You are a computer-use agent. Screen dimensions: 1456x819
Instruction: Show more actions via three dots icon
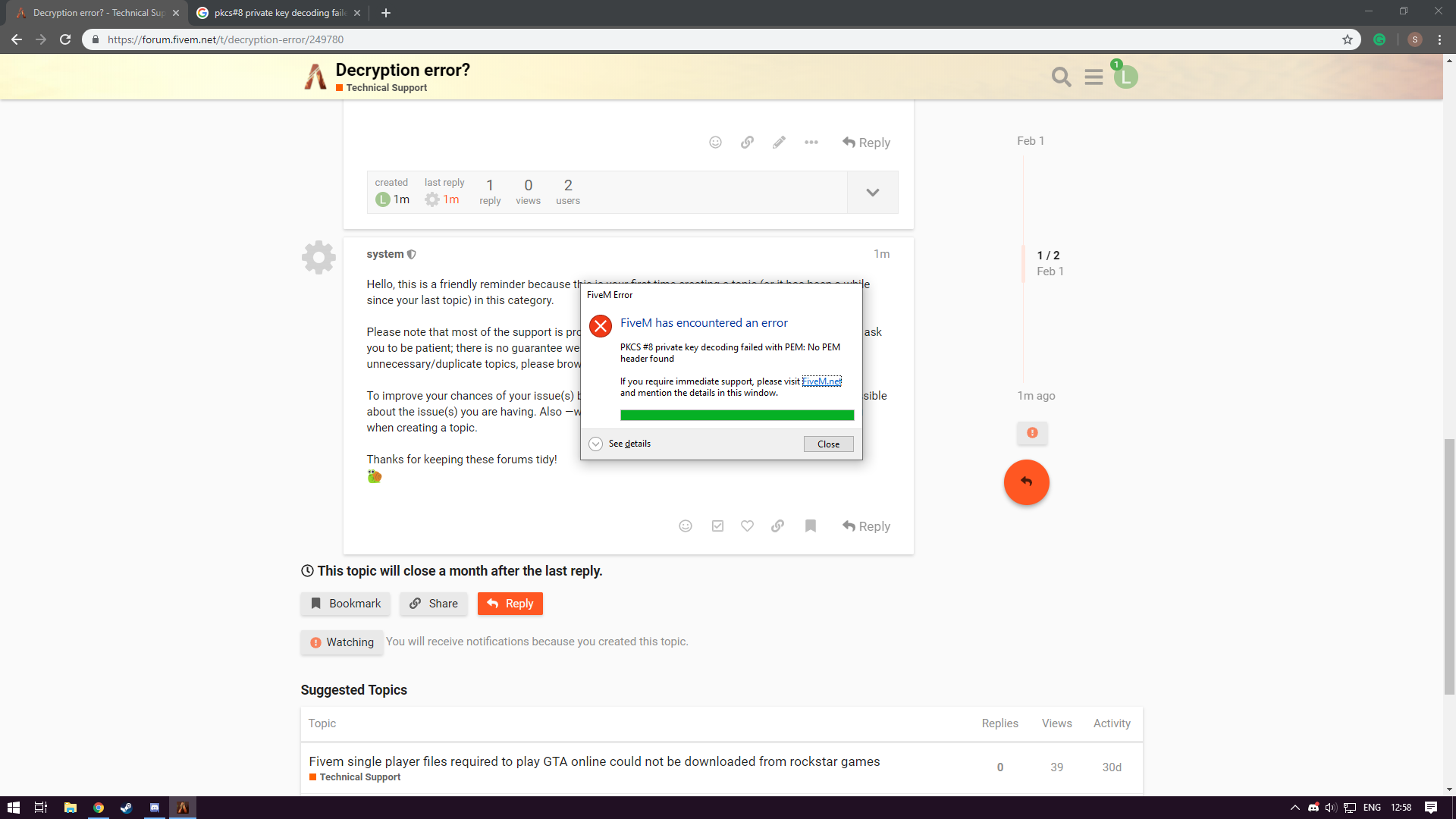click(x=811, y=143)
